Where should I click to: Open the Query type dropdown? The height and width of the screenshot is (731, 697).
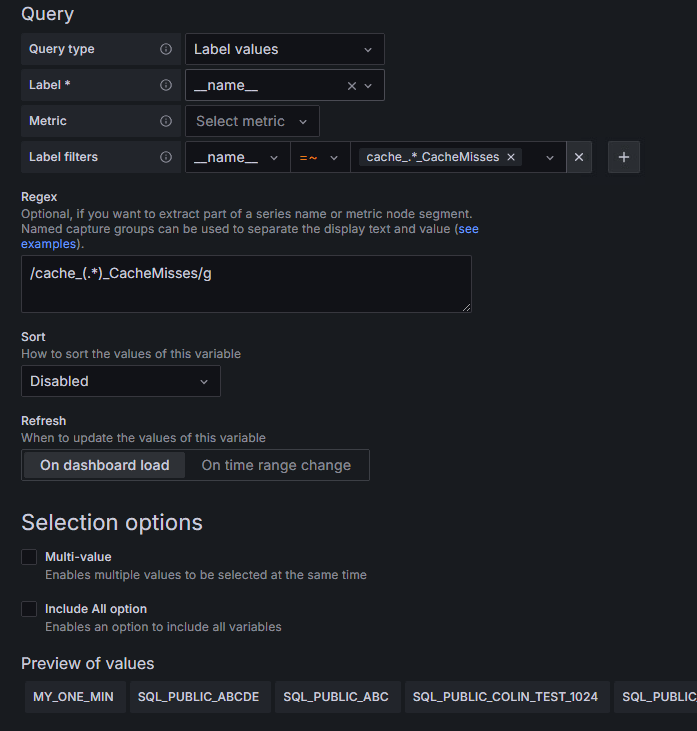pyautogui.click(x=284, y=49)
